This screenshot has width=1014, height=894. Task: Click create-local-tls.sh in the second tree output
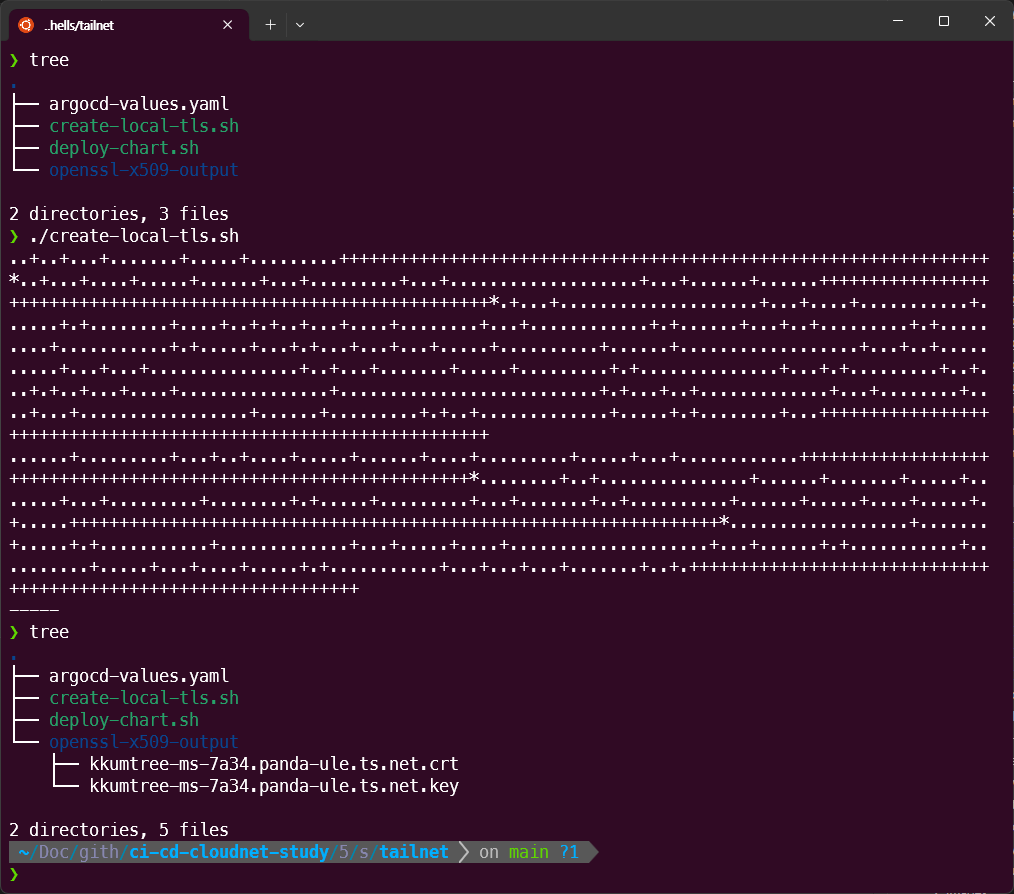[x=144, y=698]
